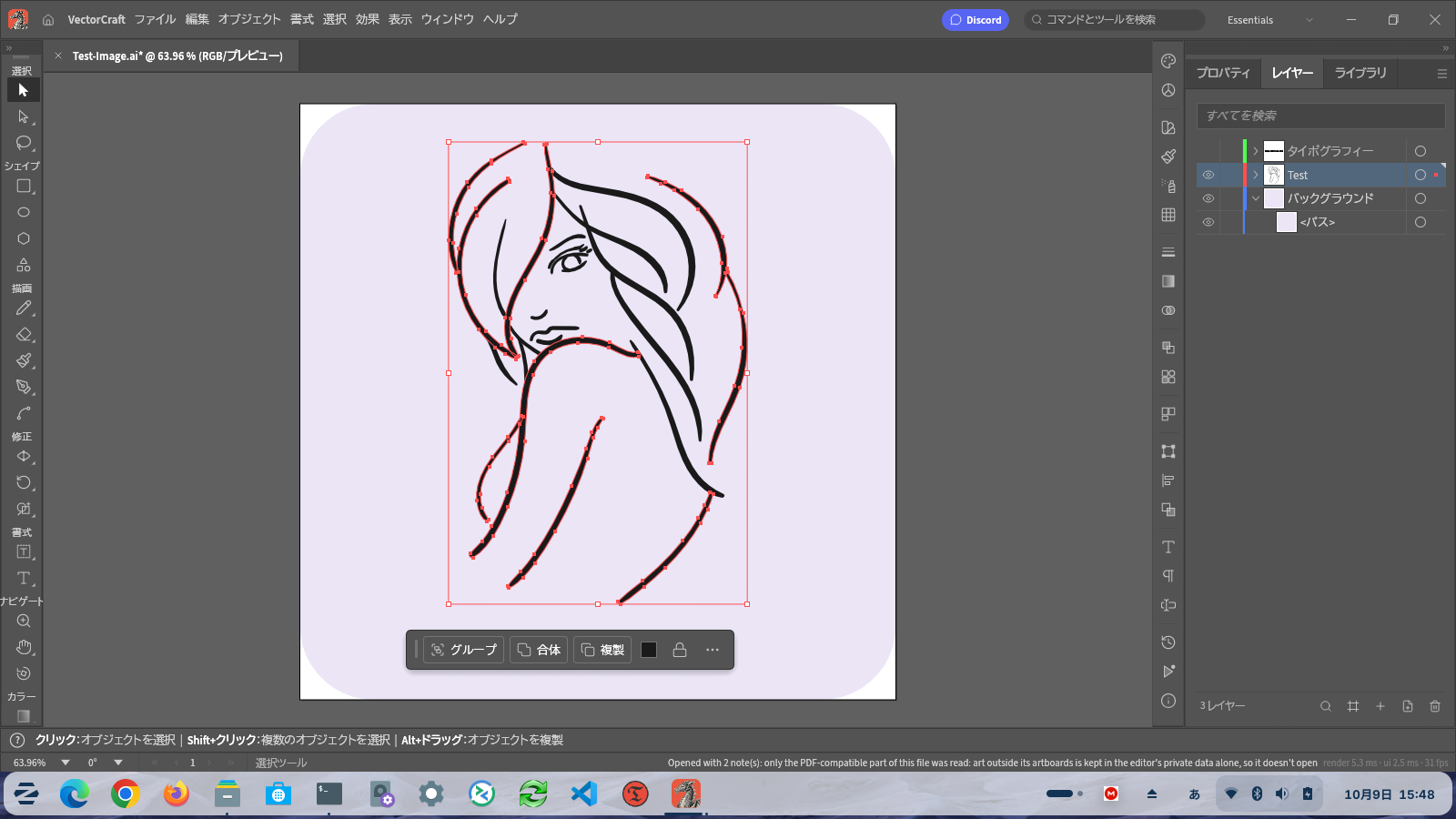This screenshot has width=1456, height=819.
Task: Open the Essentials workspace dropdown
Action: tap(1270, 20)
